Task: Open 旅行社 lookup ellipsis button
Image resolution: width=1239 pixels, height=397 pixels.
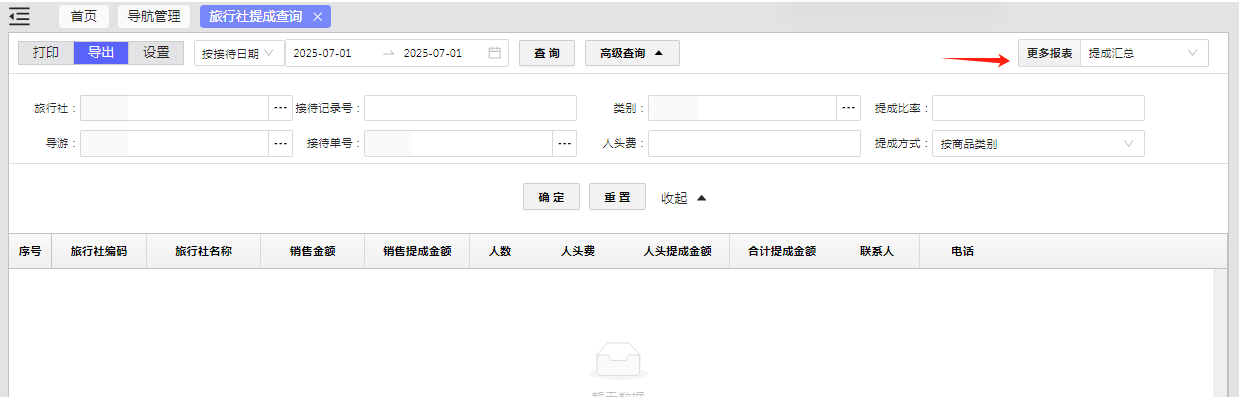Action: [280, 108]
